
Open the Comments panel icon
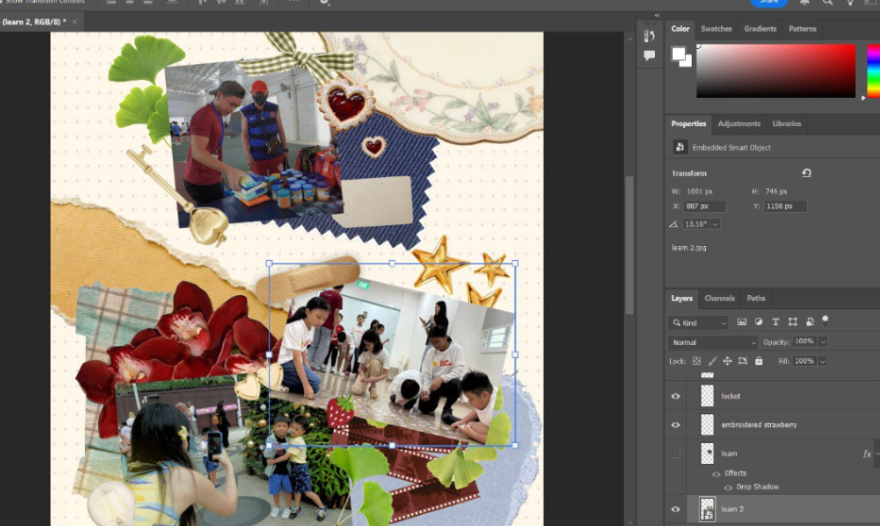point(649,56)
